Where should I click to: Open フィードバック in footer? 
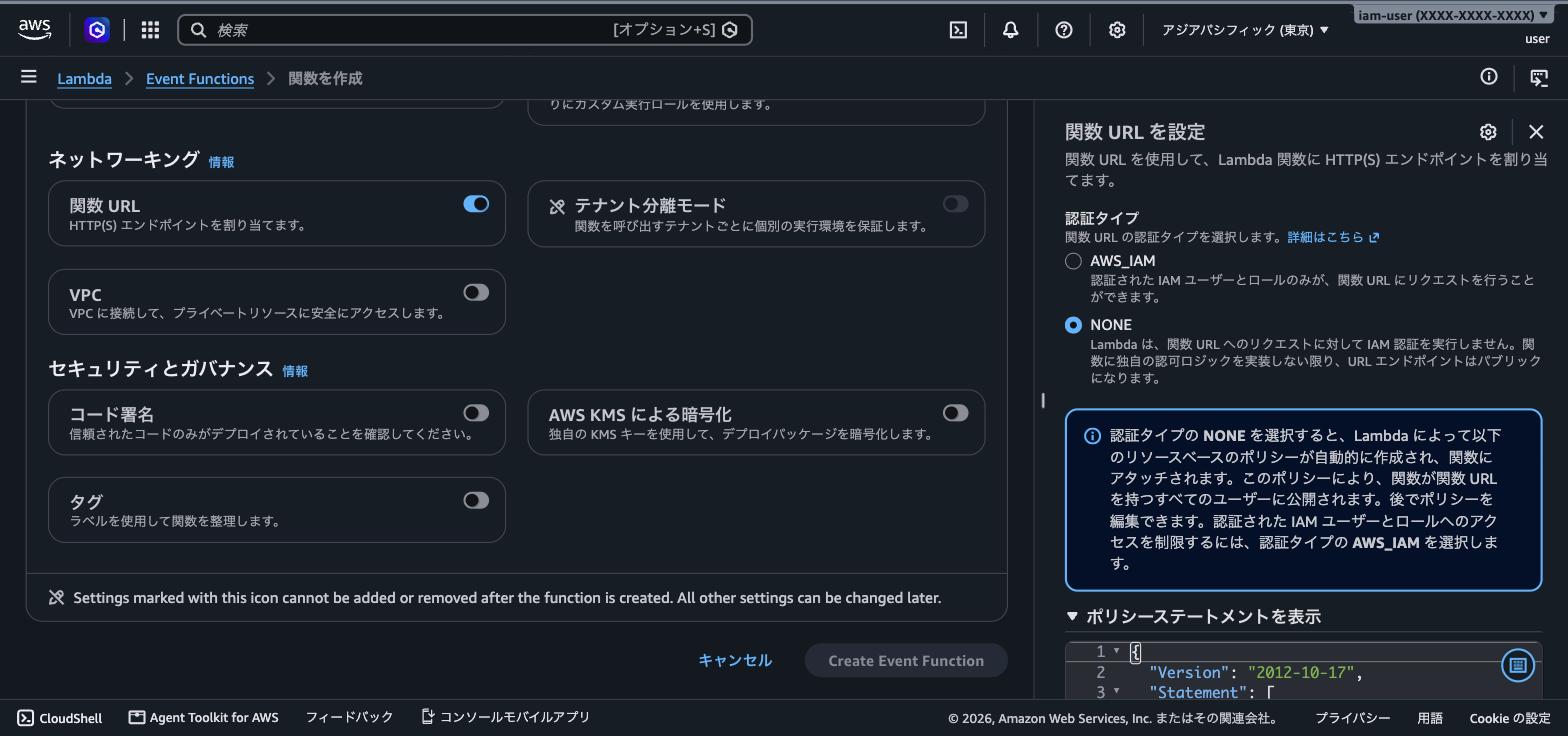point(349,717)
